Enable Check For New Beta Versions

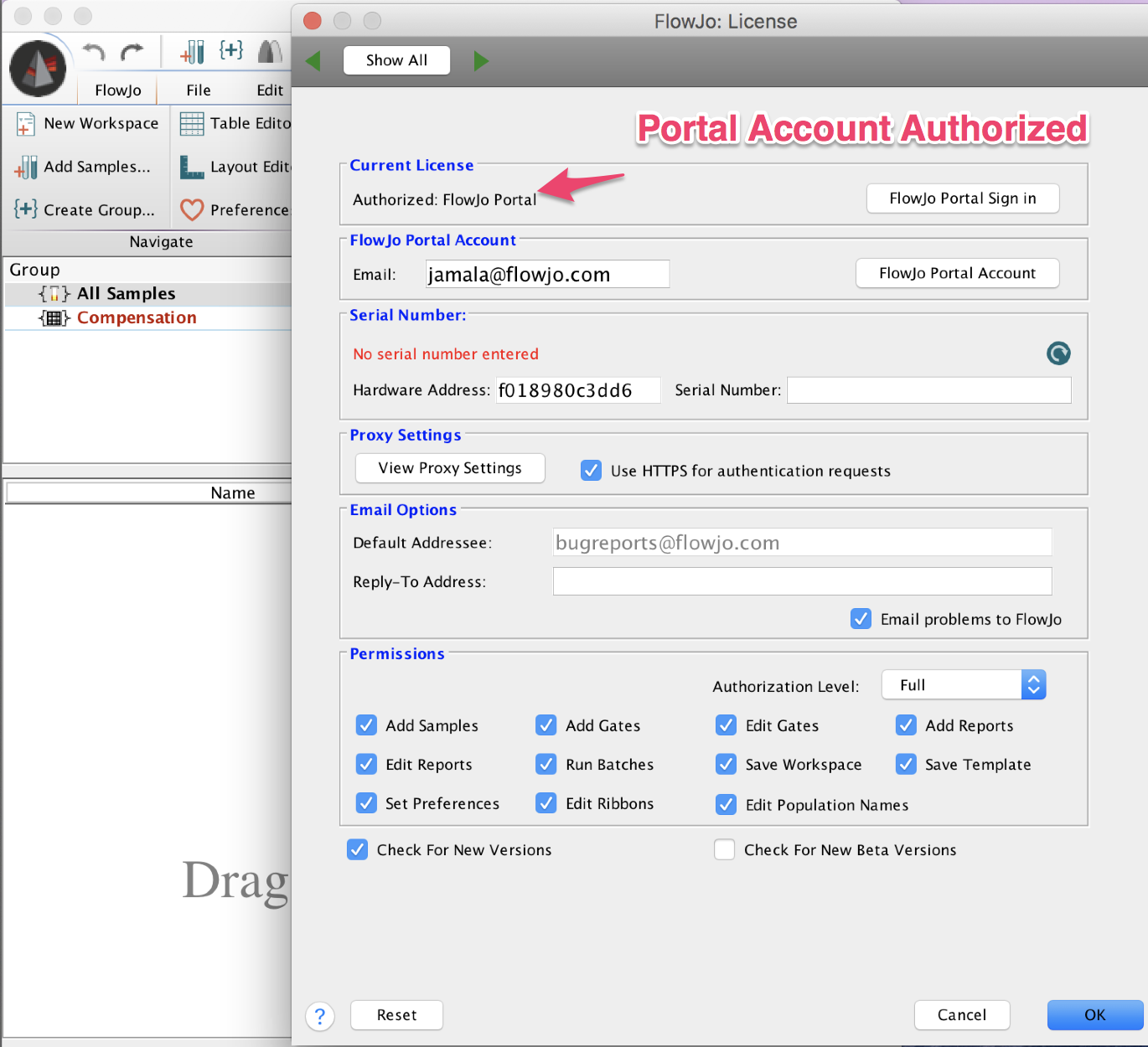725,849
